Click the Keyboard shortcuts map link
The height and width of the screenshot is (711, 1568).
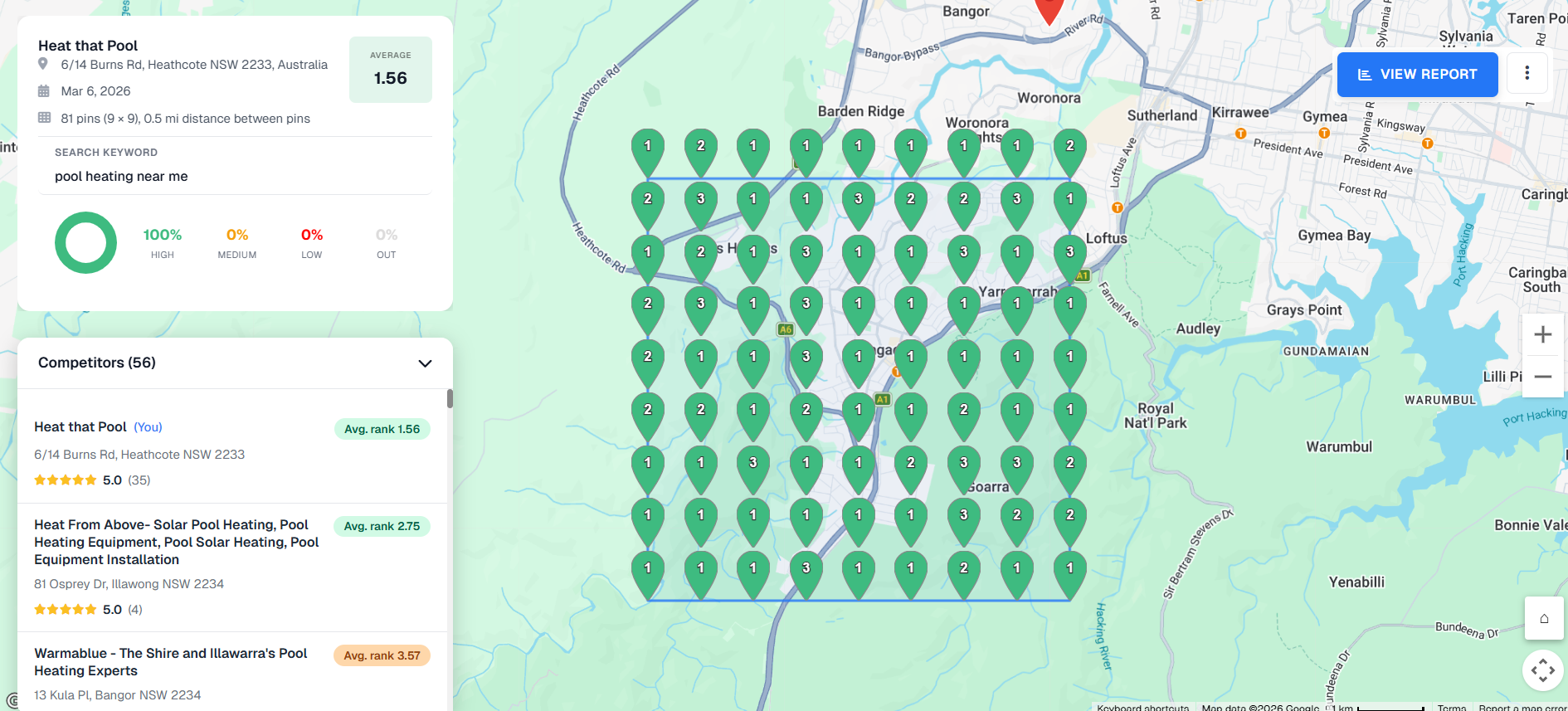pyautogui.click(x=1142, y=707)
